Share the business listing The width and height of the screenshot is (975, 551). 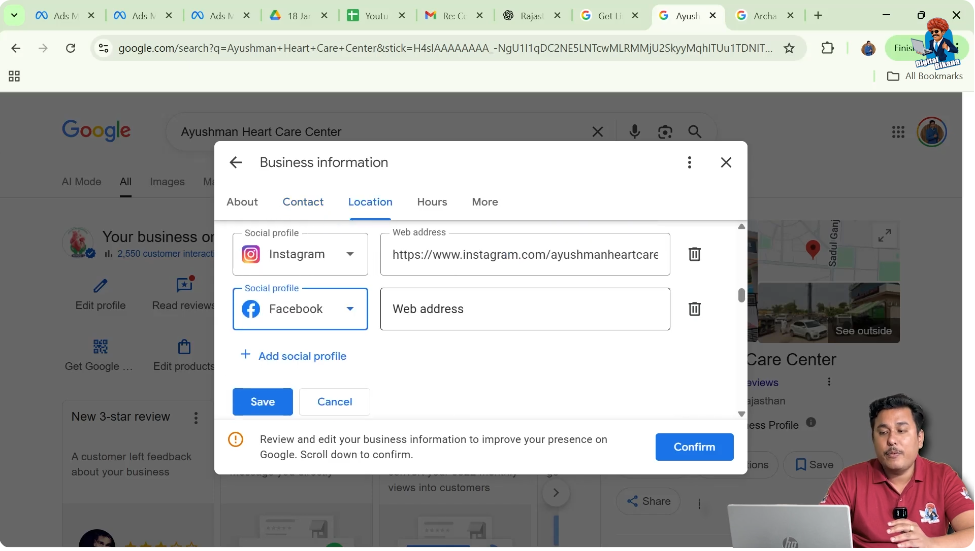click(x=649, y=501)
